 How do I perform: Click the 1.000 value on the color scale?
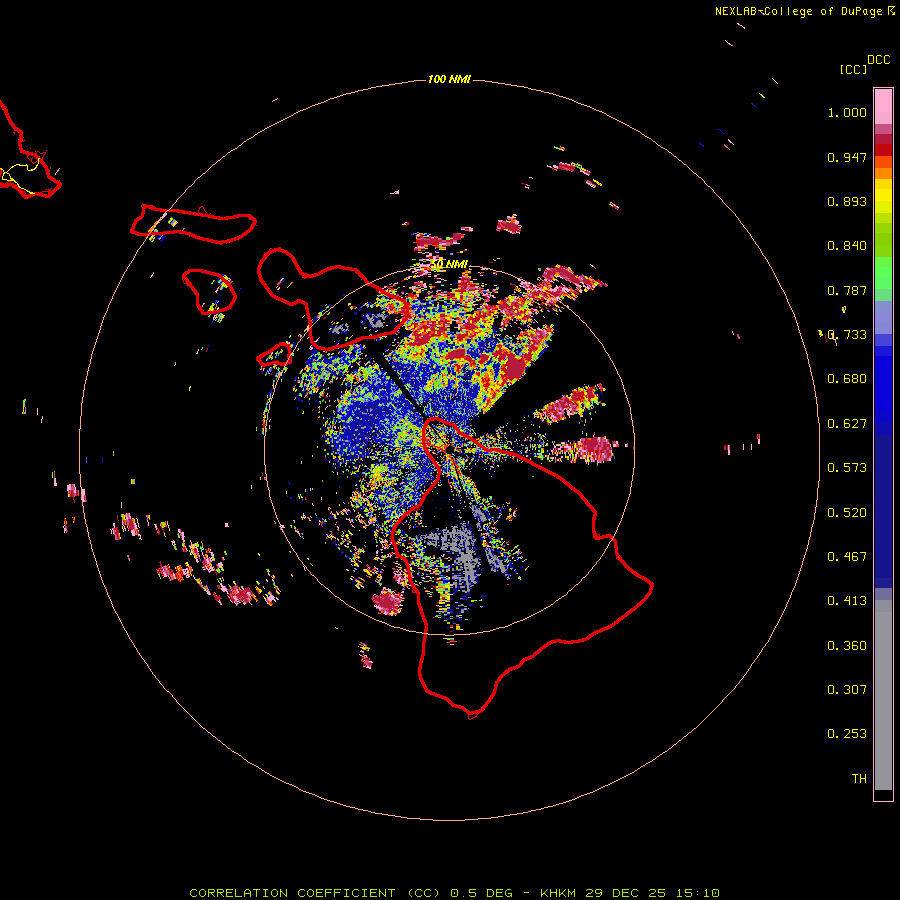point(847,112)
